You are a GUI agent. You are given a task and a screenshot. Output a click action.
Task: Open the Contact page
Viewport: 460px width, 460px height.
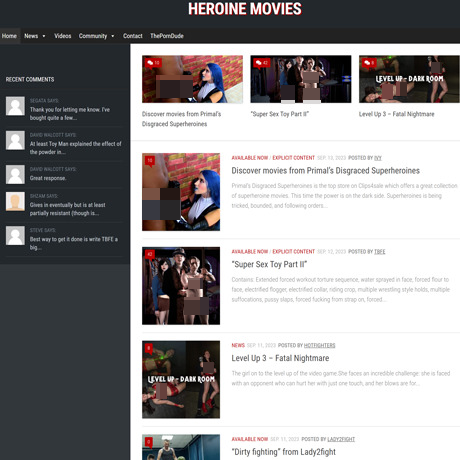point(133,36)
